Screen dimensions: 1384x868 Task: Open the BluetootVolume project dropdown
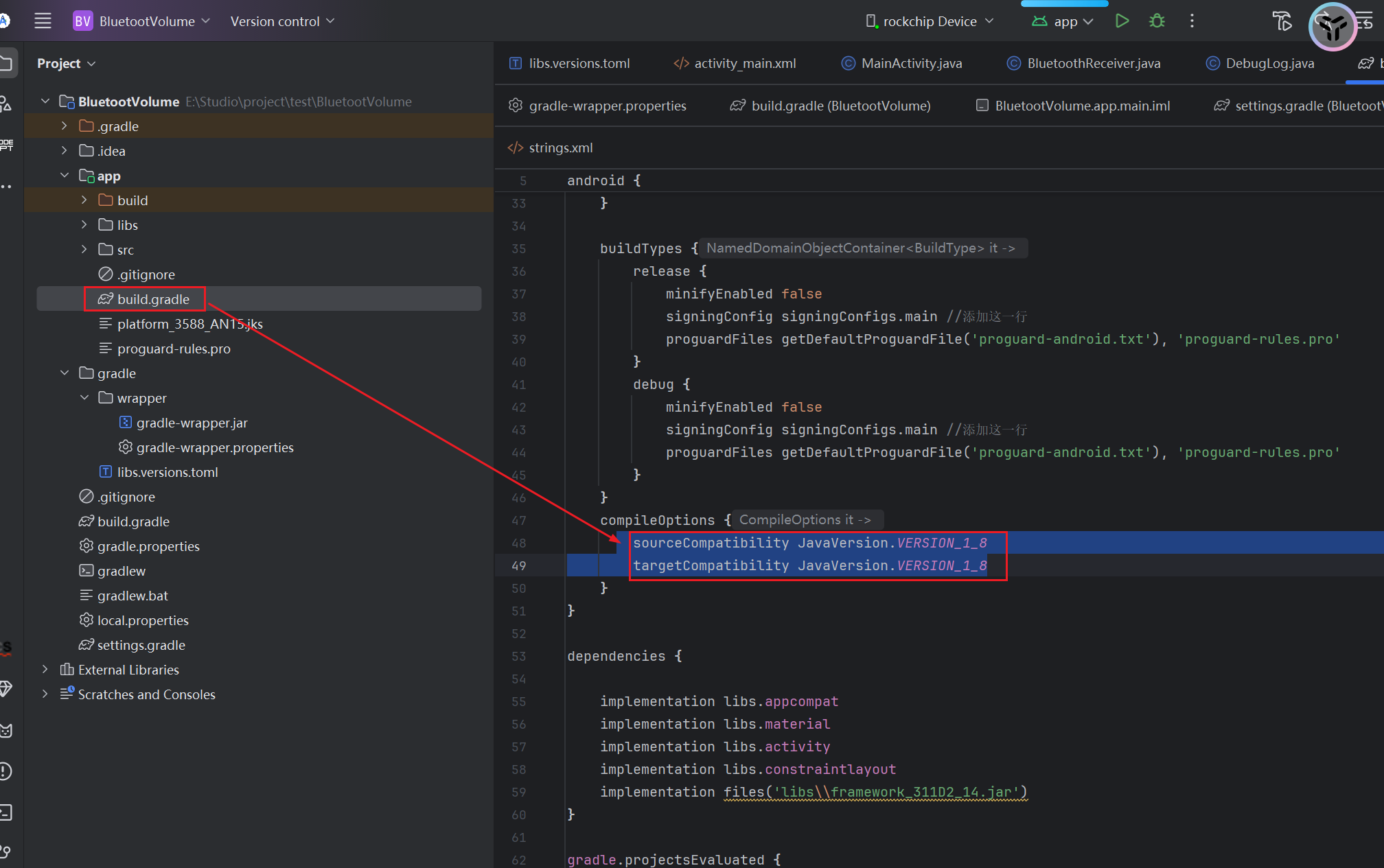[x=154, y=21]
